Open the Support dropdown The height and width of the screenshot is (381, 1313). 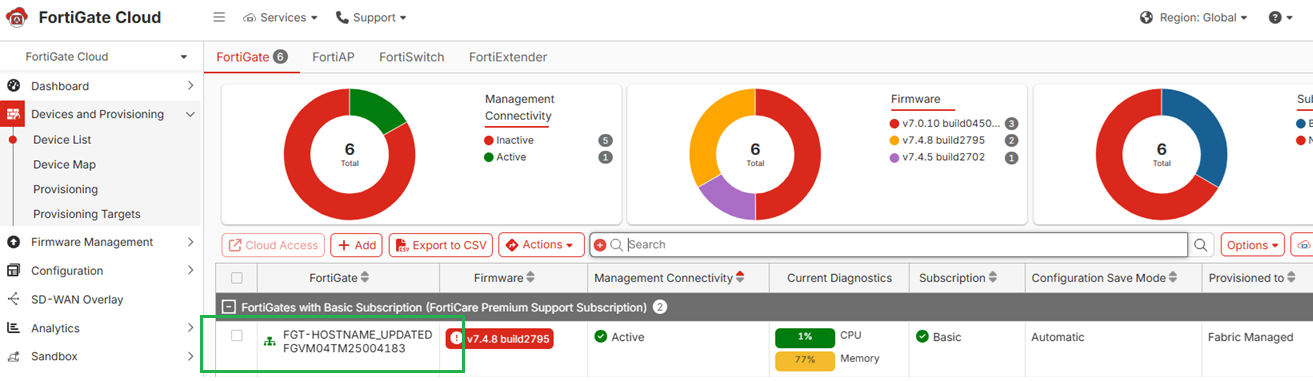point(371,18)
